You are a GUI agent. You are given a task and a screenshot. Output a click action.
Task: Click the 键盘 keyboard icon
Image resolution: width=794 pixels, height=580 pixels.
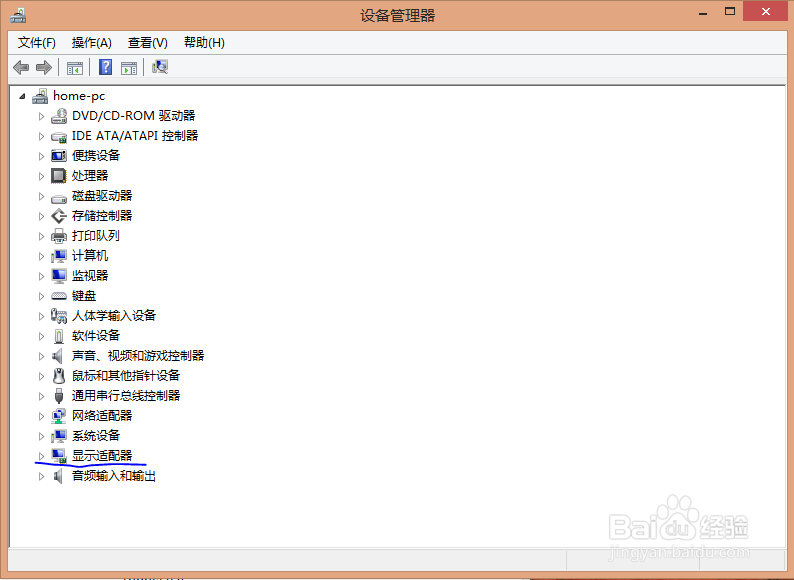click(x=59, y=296)
